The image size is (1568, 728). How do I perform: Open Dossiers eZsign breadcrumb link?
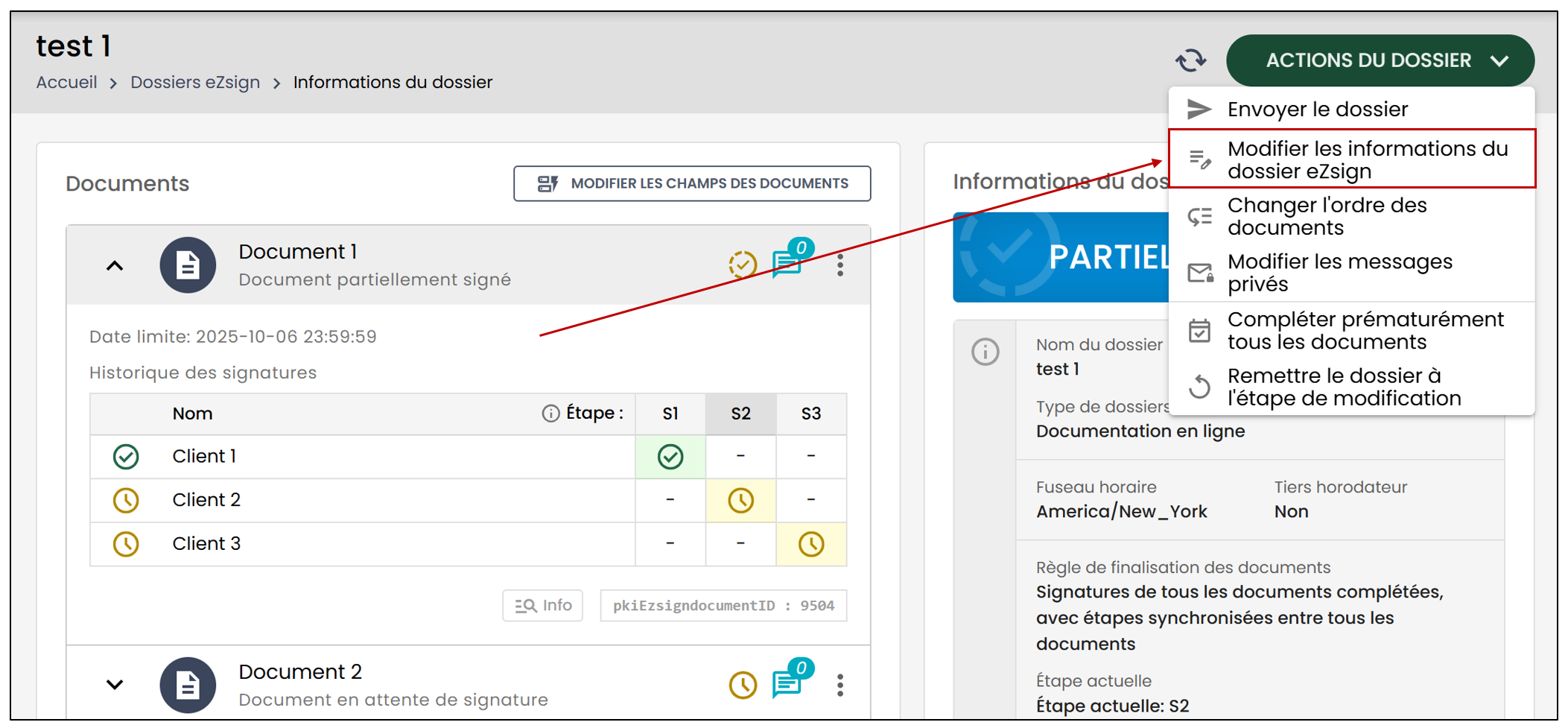[x=195, y=82]
